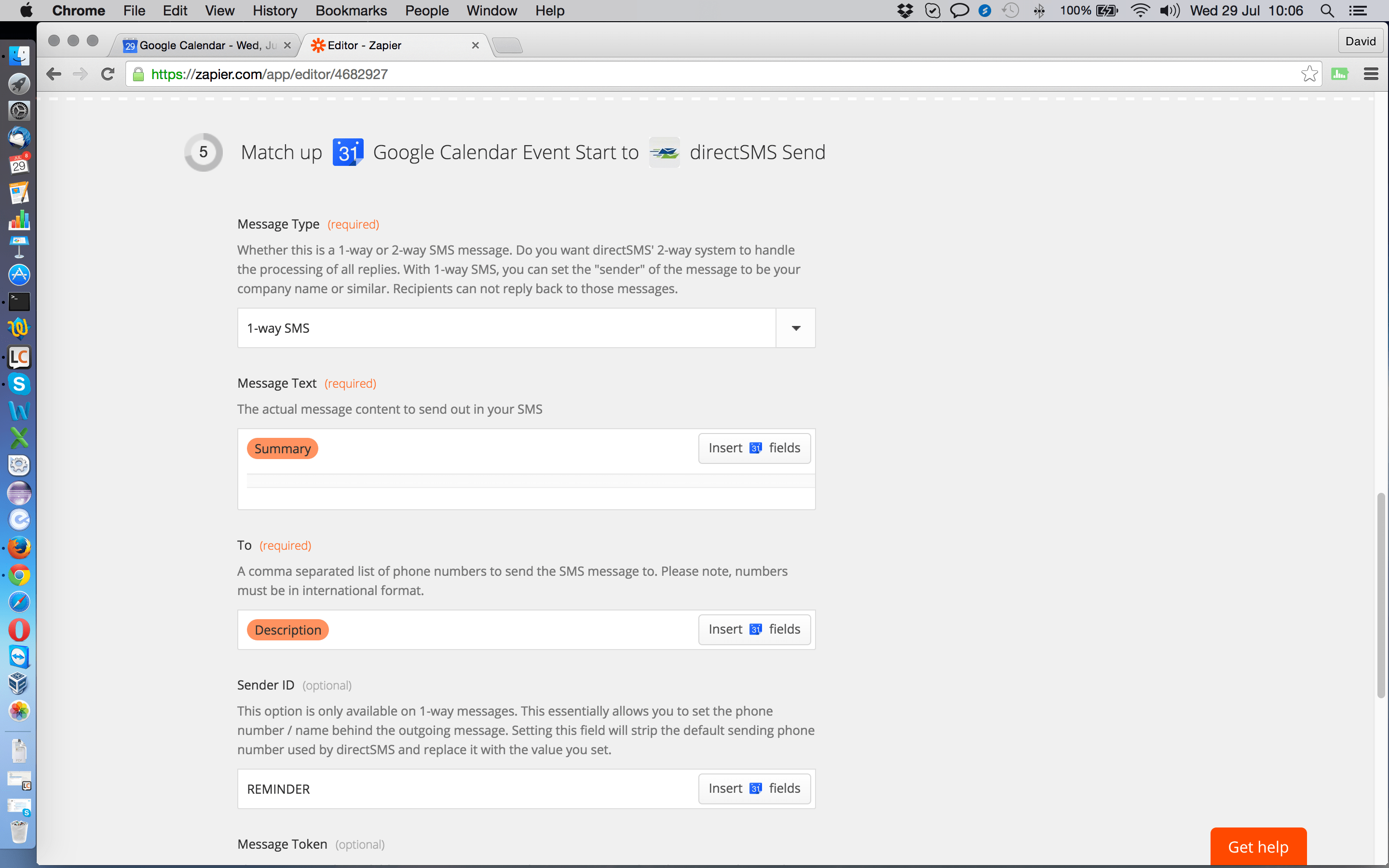Image resolution: width=1389 pixels, height=868 pixels.
Task: Click the Google Calendar icon beside Event Start
Action: (347, 151)
